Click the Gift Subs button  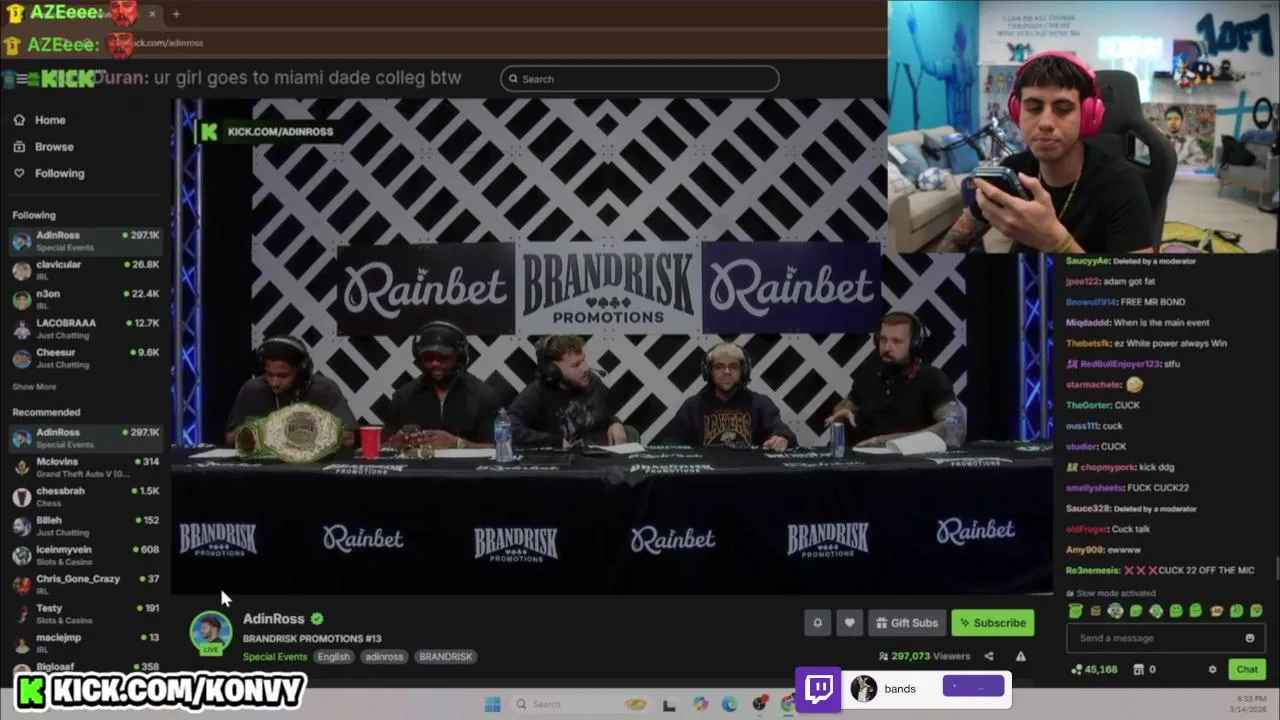tap(907, 623)
